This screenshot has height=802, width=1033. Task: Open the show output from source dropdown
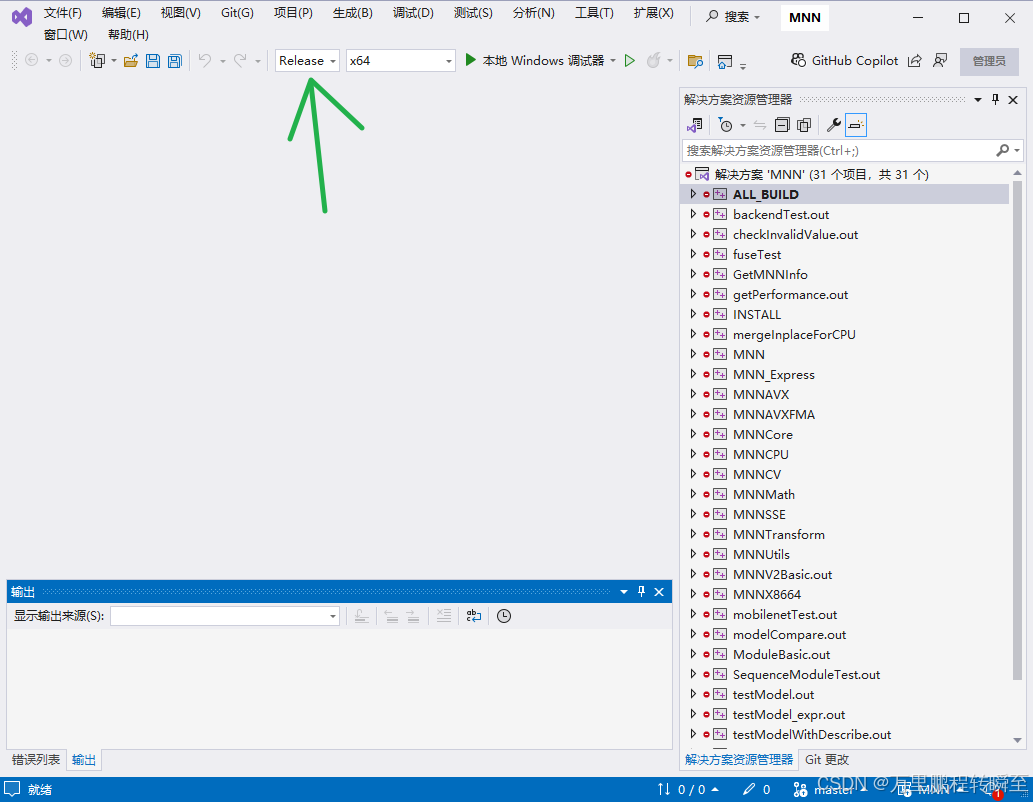[225, 616]
